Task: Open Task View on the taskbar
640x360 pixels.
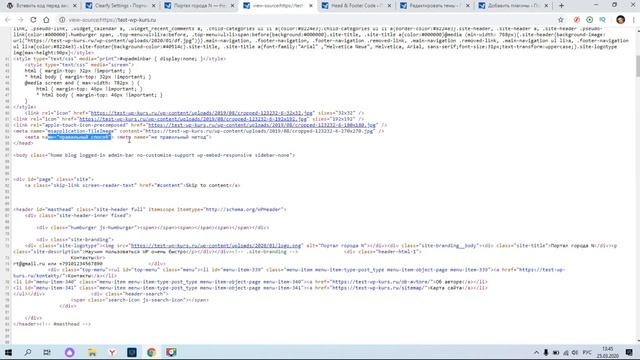Action: pyautogui.click(x=47, y=352)
